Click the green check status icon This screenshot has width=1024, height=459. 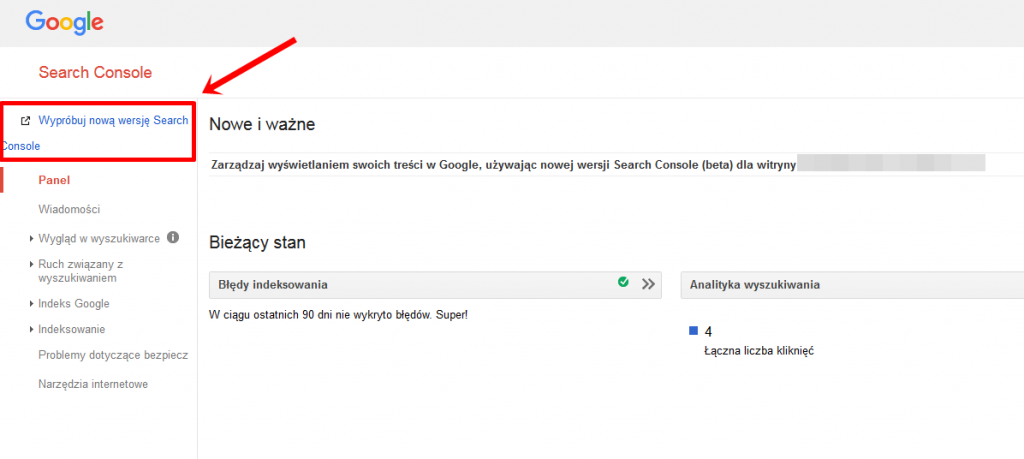pos(623,282)
